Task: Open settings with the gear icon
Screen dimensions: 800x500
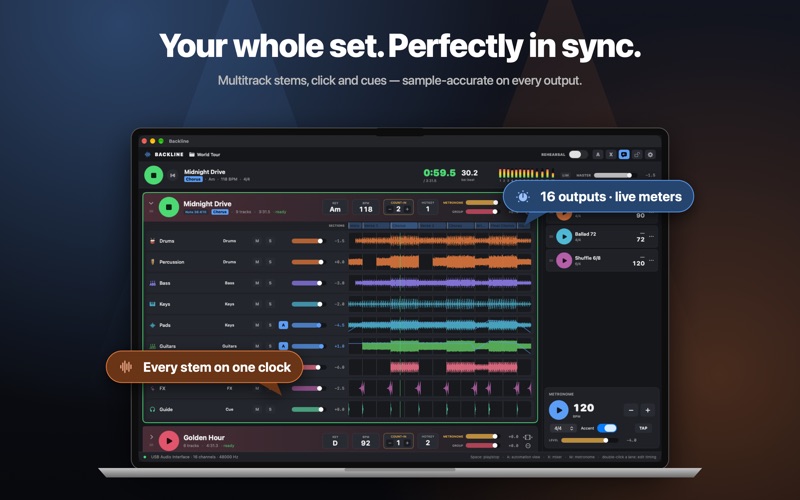Action: tap(650, 154)
